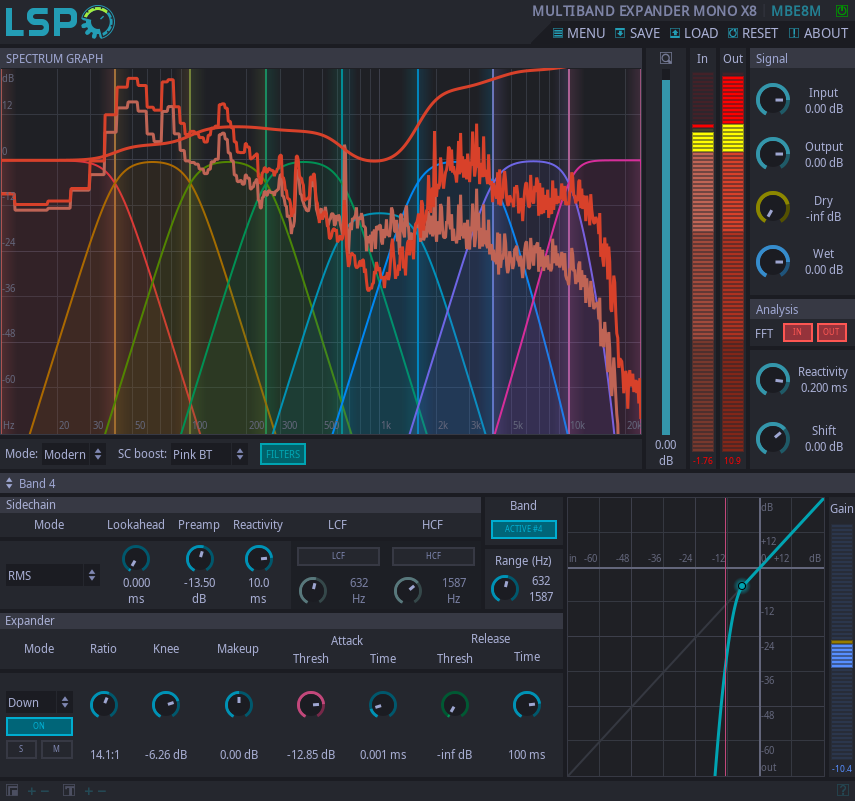Open the Band 4 selector

(31, 484)
